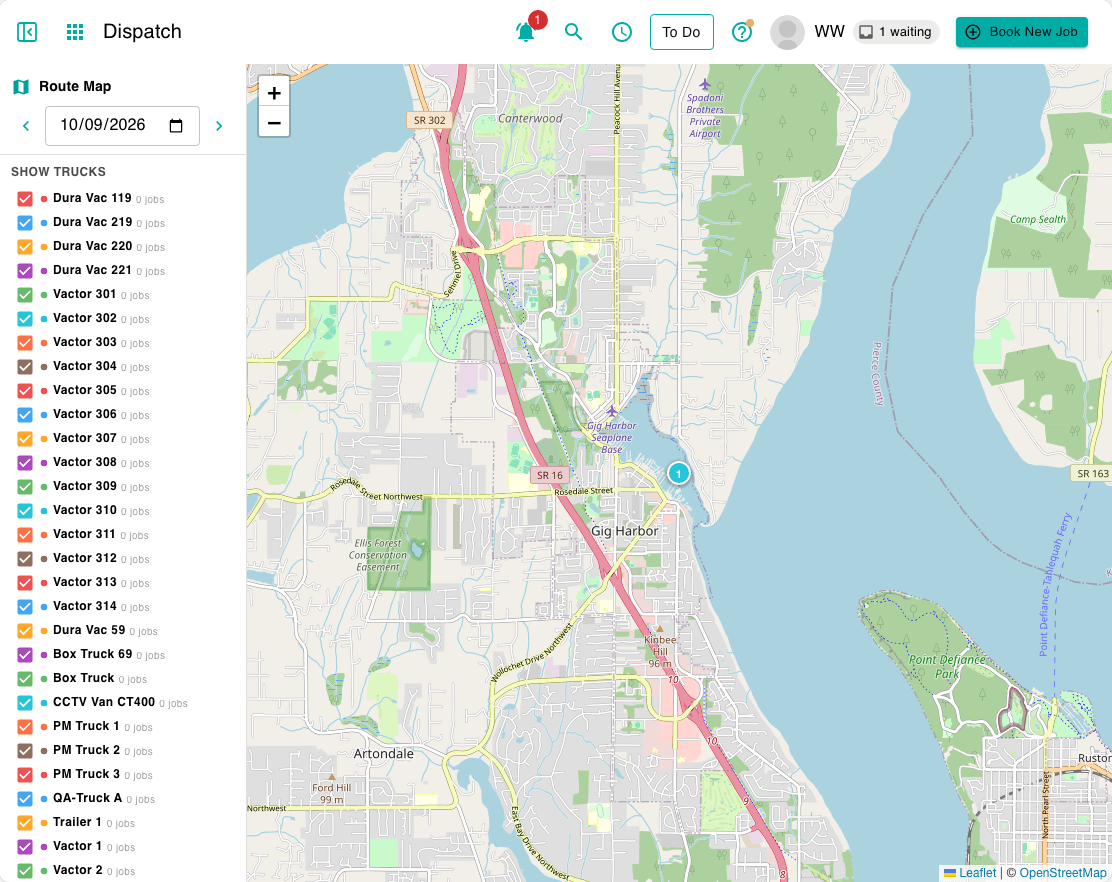
Task: Uncheck CCTV Van CT400 truck
Action: click(x=25, y=703)
